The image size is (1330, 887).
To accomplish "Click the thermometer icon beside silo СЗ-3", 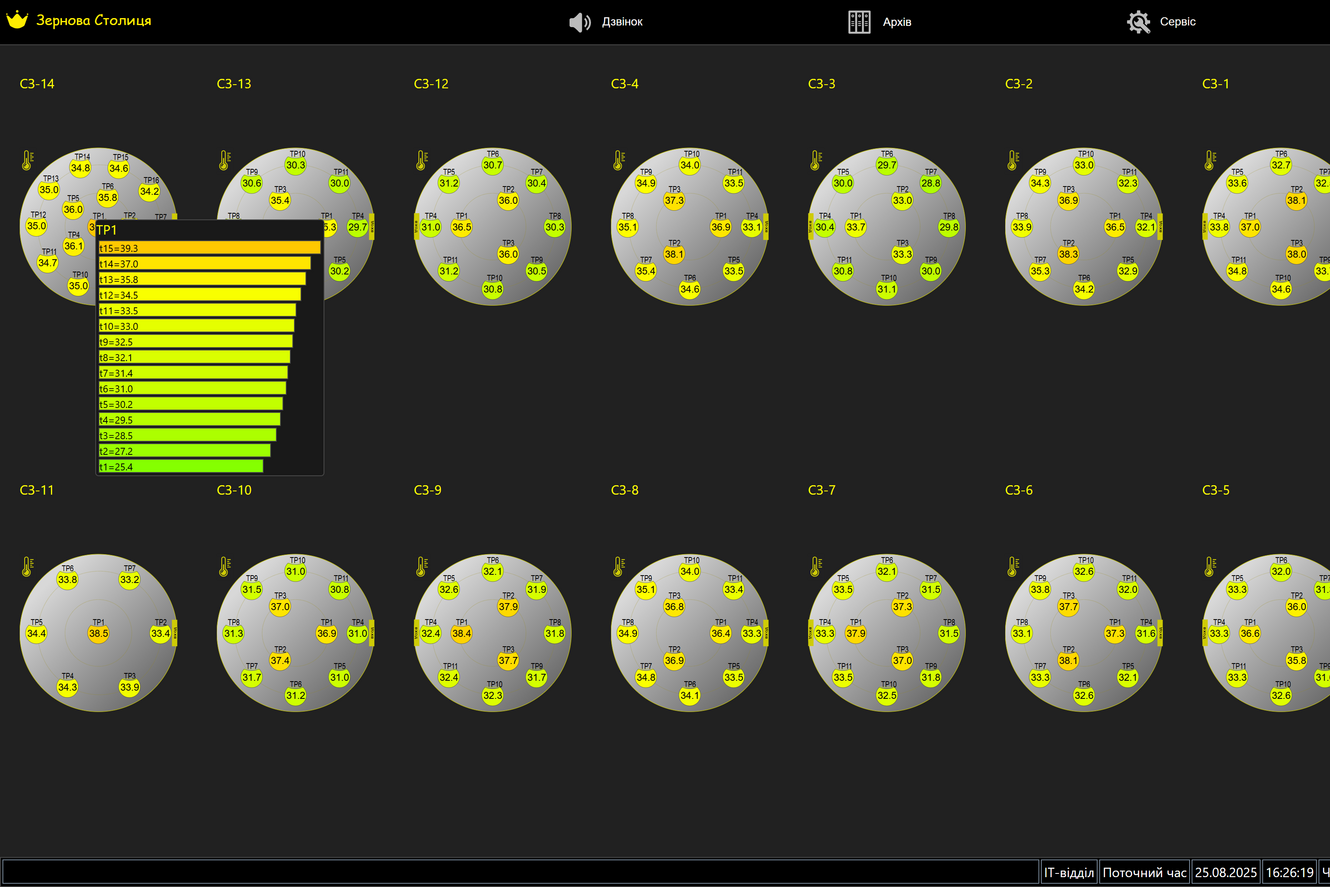I will click(x=815, y=160).
